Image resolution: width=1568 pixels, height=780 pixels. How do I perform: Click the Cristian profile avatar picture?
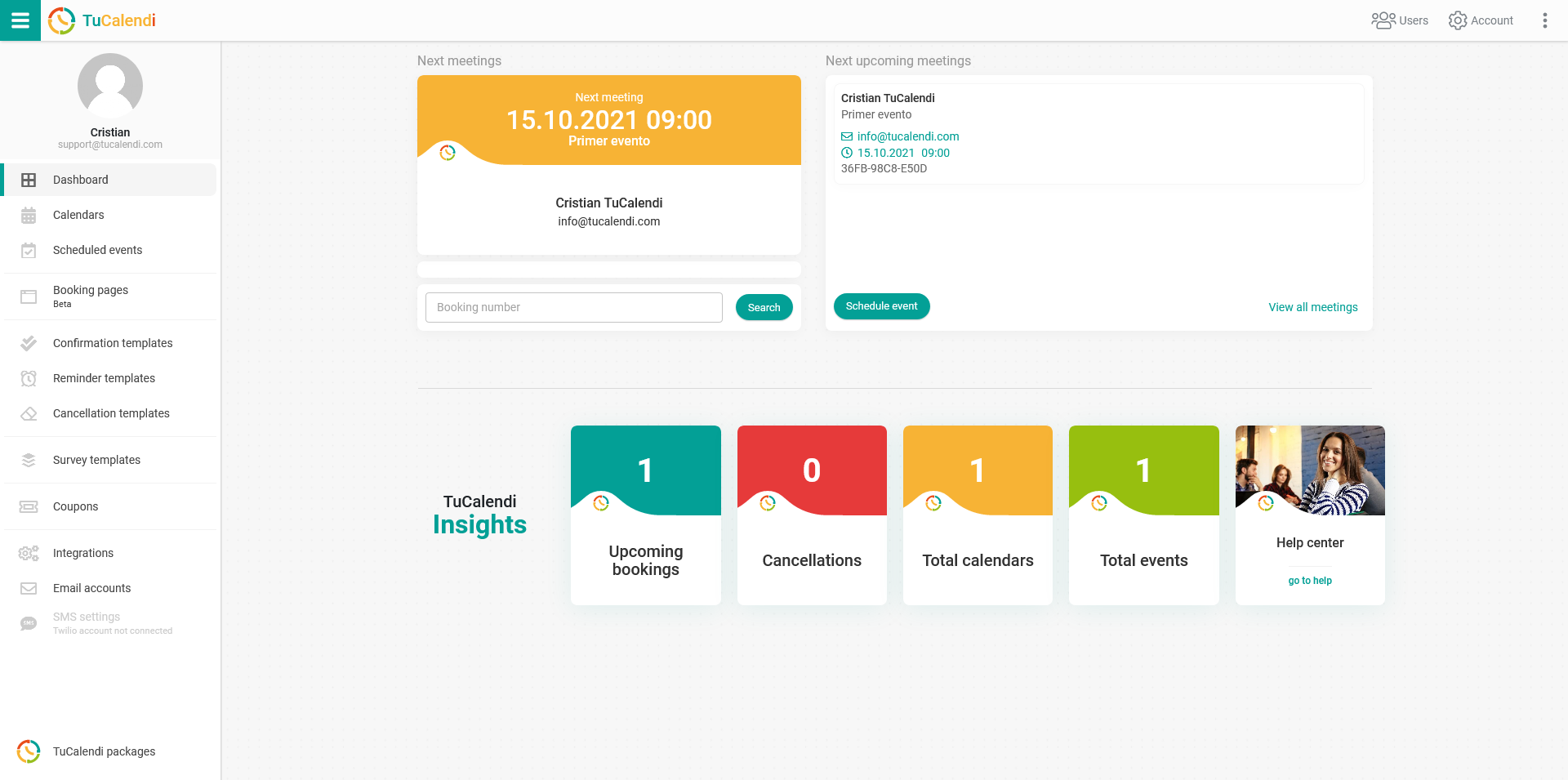click(x=110, y=86)
